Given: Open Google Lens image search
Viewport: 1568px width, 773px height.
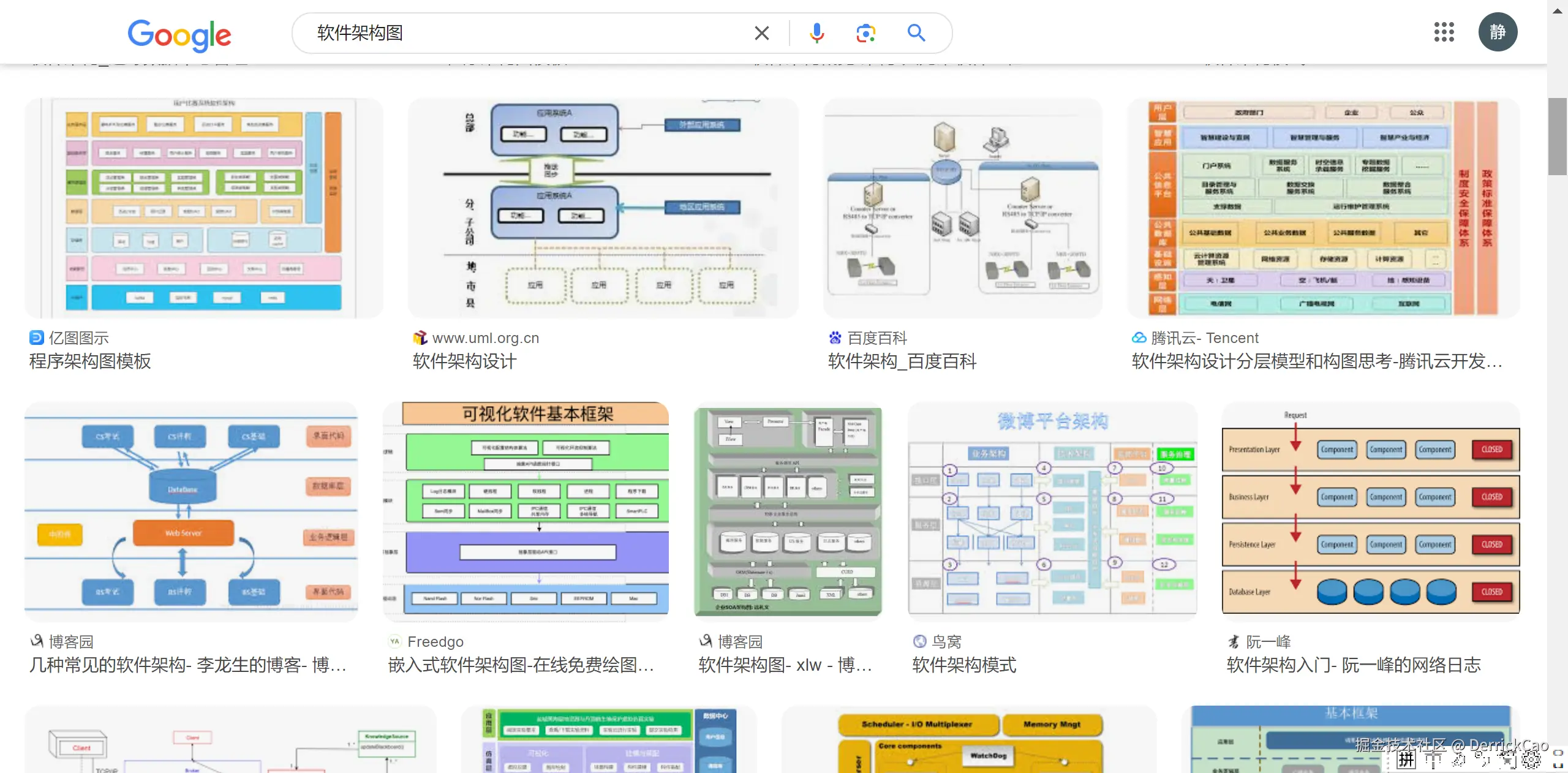Looking at the screenshot, I should 865,33.
